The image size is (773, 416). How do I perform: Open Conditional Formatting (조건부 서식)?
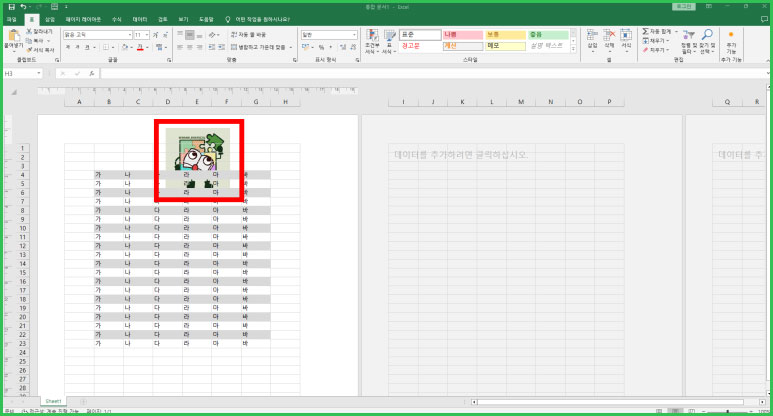pos(372,41)
